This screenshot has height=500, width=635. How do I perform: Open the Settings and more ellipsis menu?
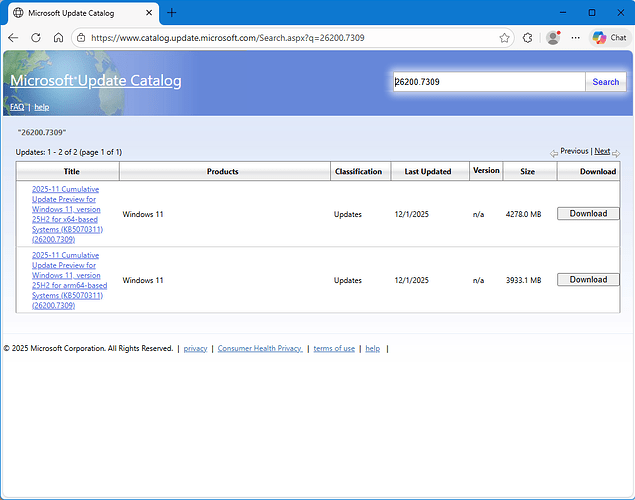(x=575, y=38)
